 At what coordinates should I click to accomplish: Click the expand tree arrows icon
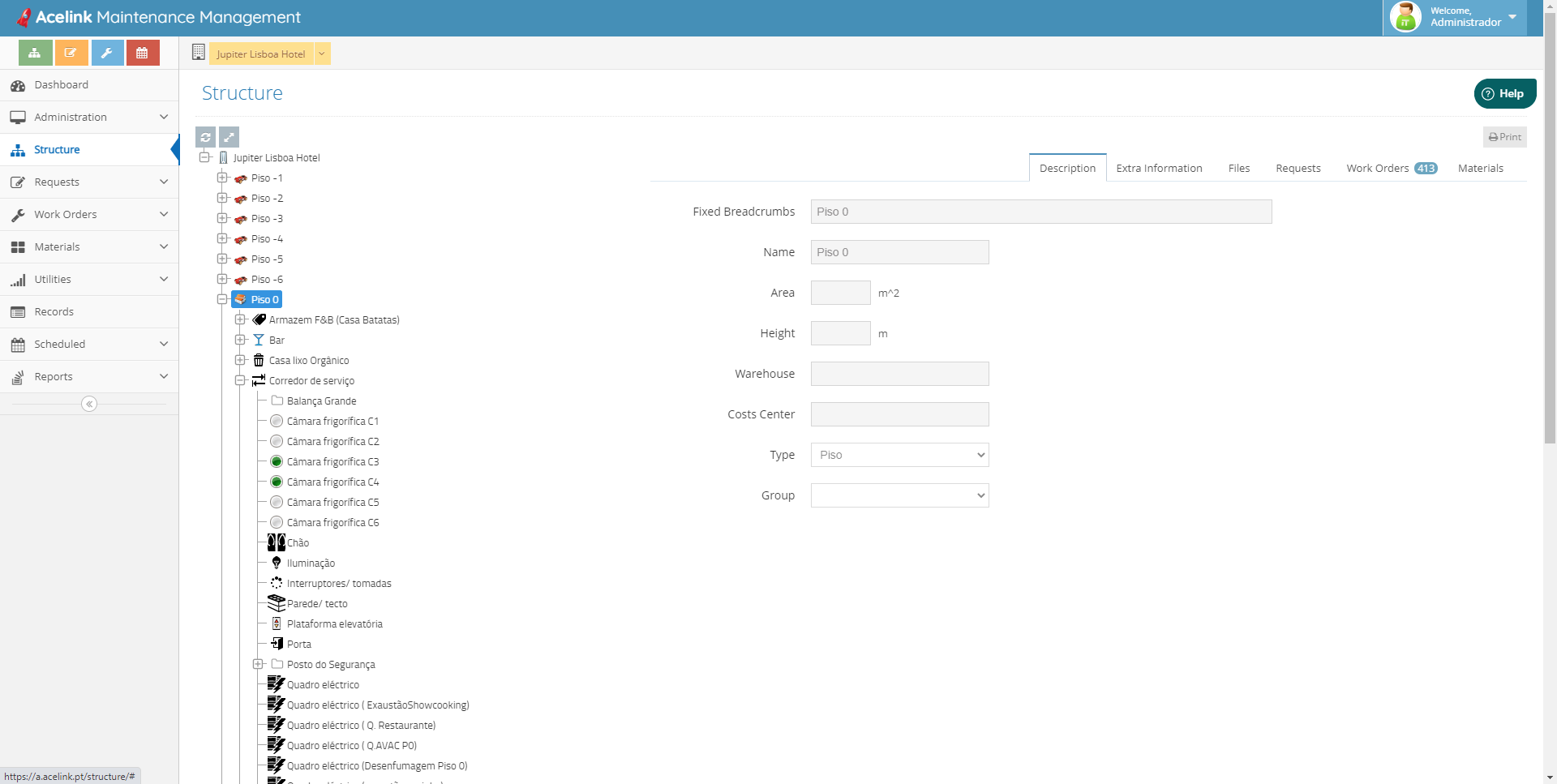click(x=229, y=137)
